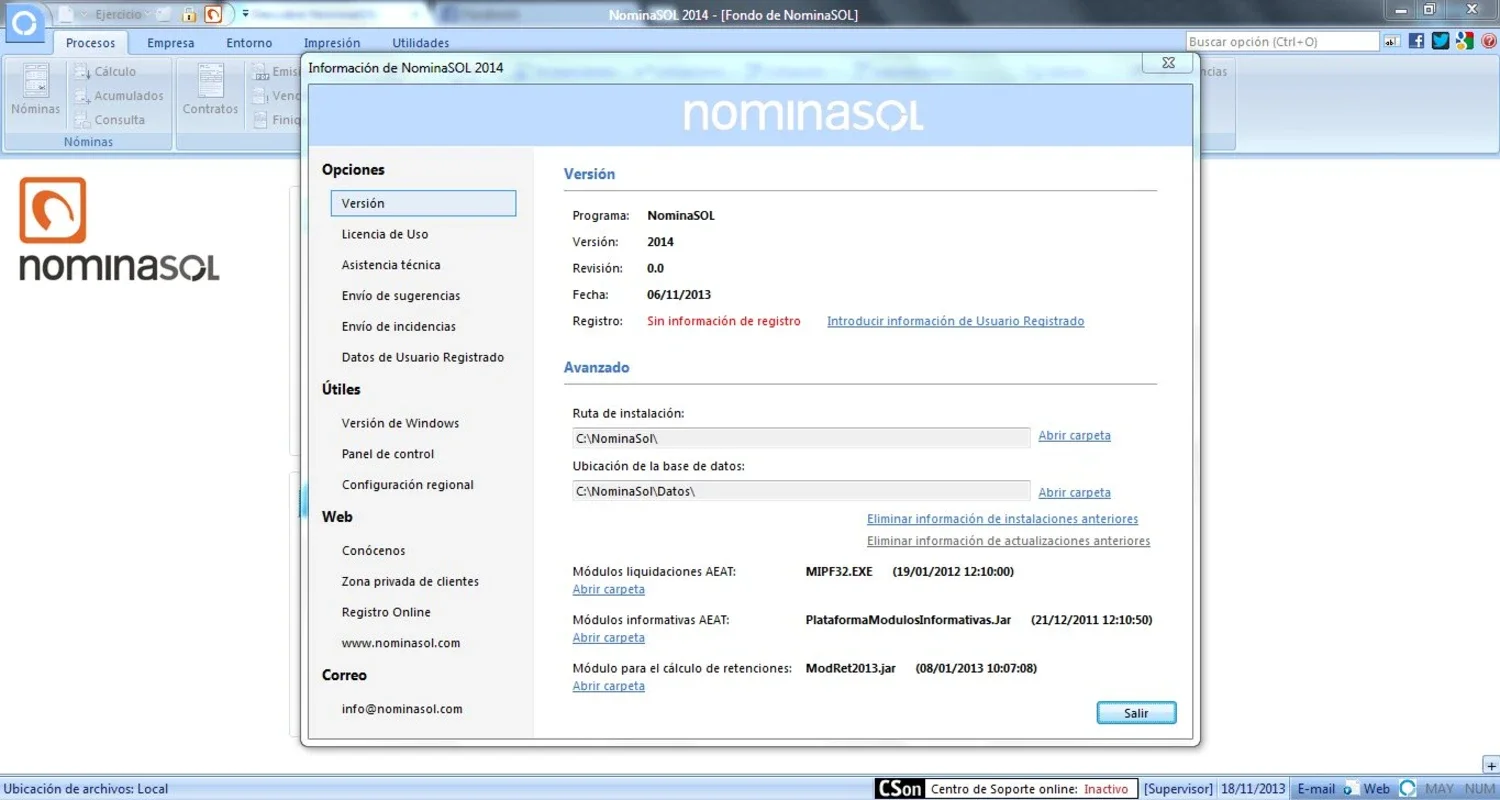Click 'Eliminar información de actualizaciones anteriores'
The width and height of the screenshot is (1500, 800).
coord(1008,541)
